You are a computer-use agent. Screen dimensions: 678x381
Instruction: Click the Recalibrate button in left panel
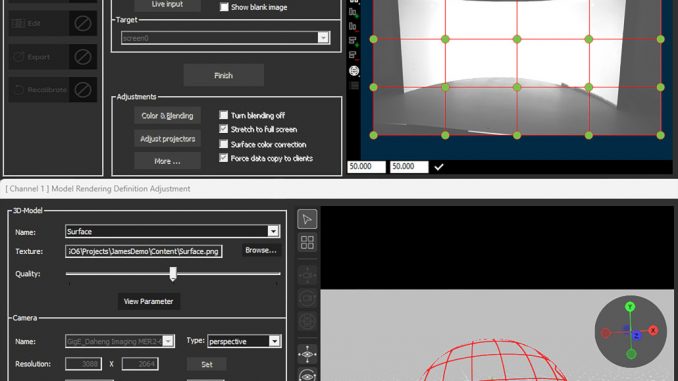[38, 90]
